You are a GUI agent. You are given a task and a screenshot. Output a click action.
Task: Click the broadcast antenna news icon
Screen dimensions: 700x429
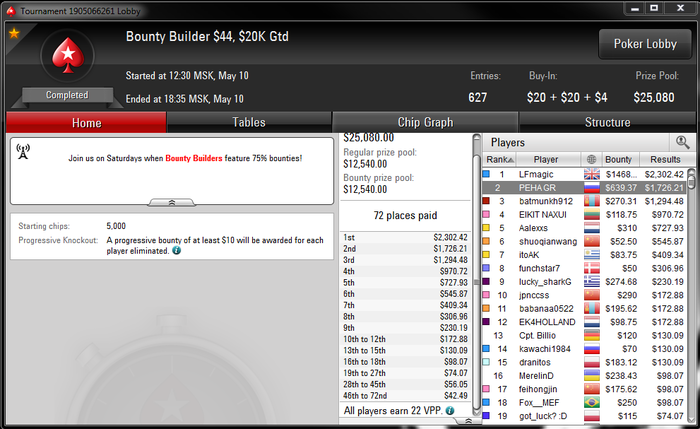click(23, 151)
